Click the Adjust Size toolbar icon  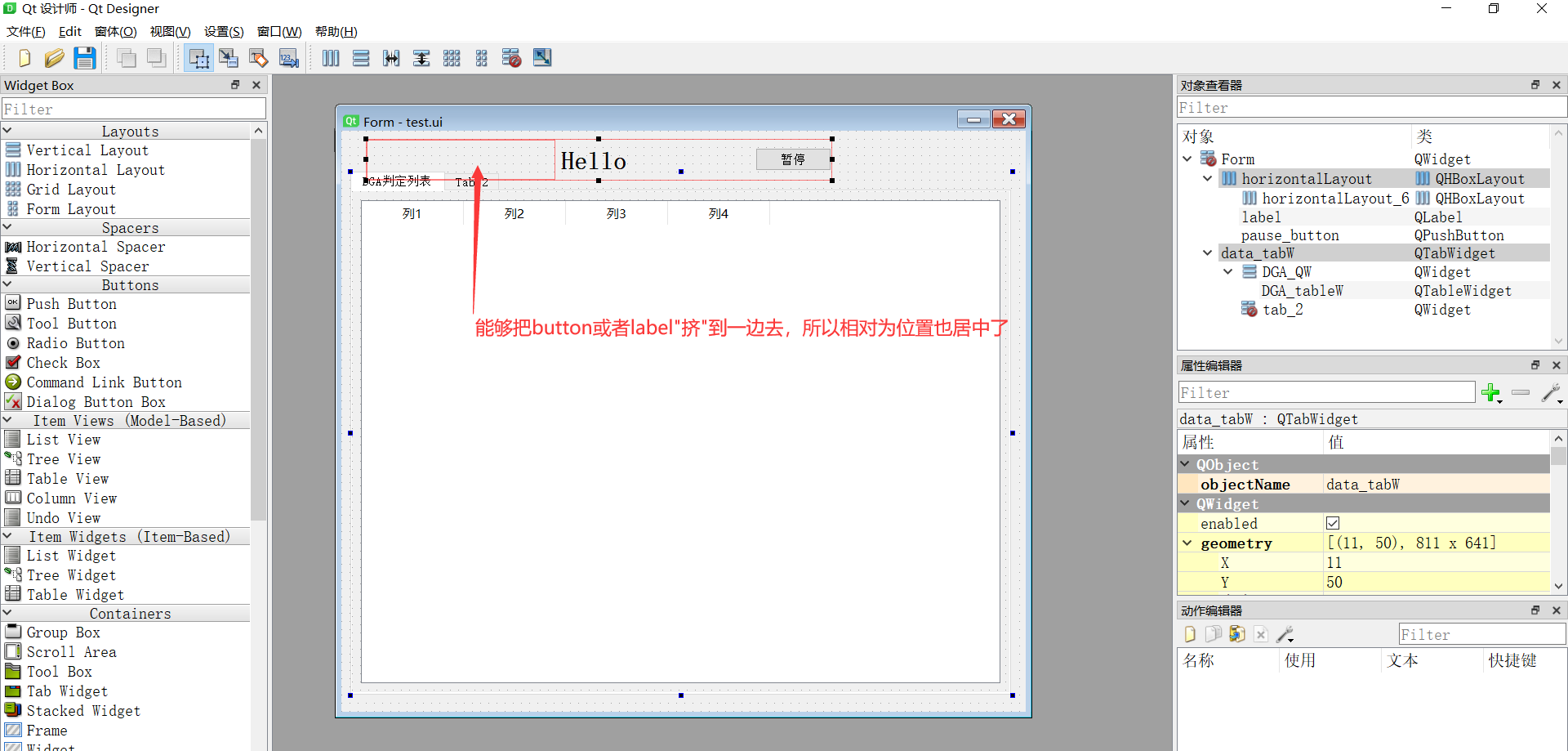tap(542, 57)
